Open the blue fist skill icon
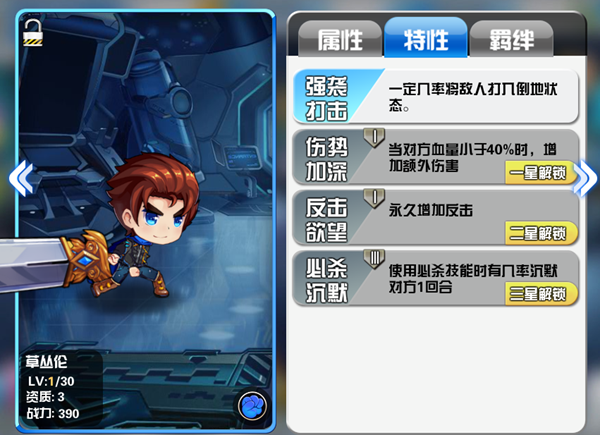The height and width of the screenshot is (435, 600). tap(252, 406)
